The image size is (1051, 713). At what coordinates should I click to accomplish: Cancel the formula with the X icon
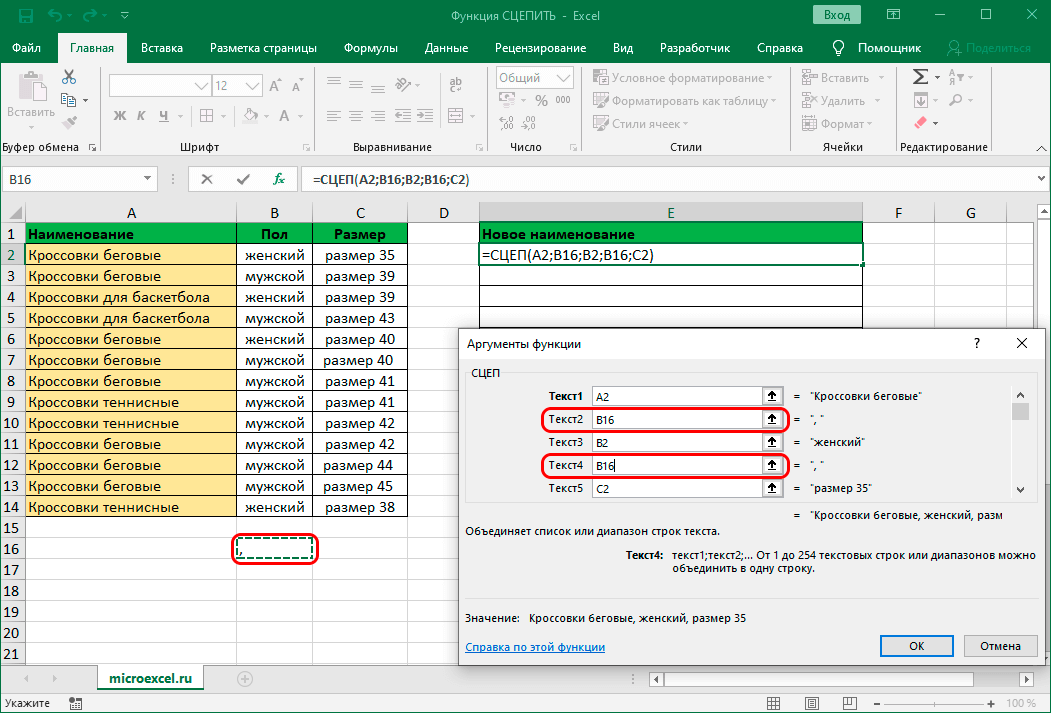[x=207, y=179]
